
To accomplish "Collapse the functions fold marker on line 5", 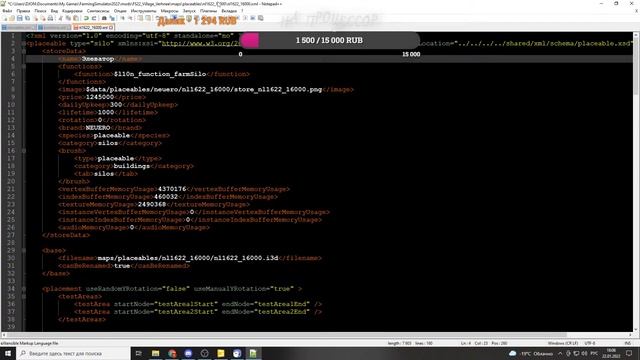I will coord(24,67).
